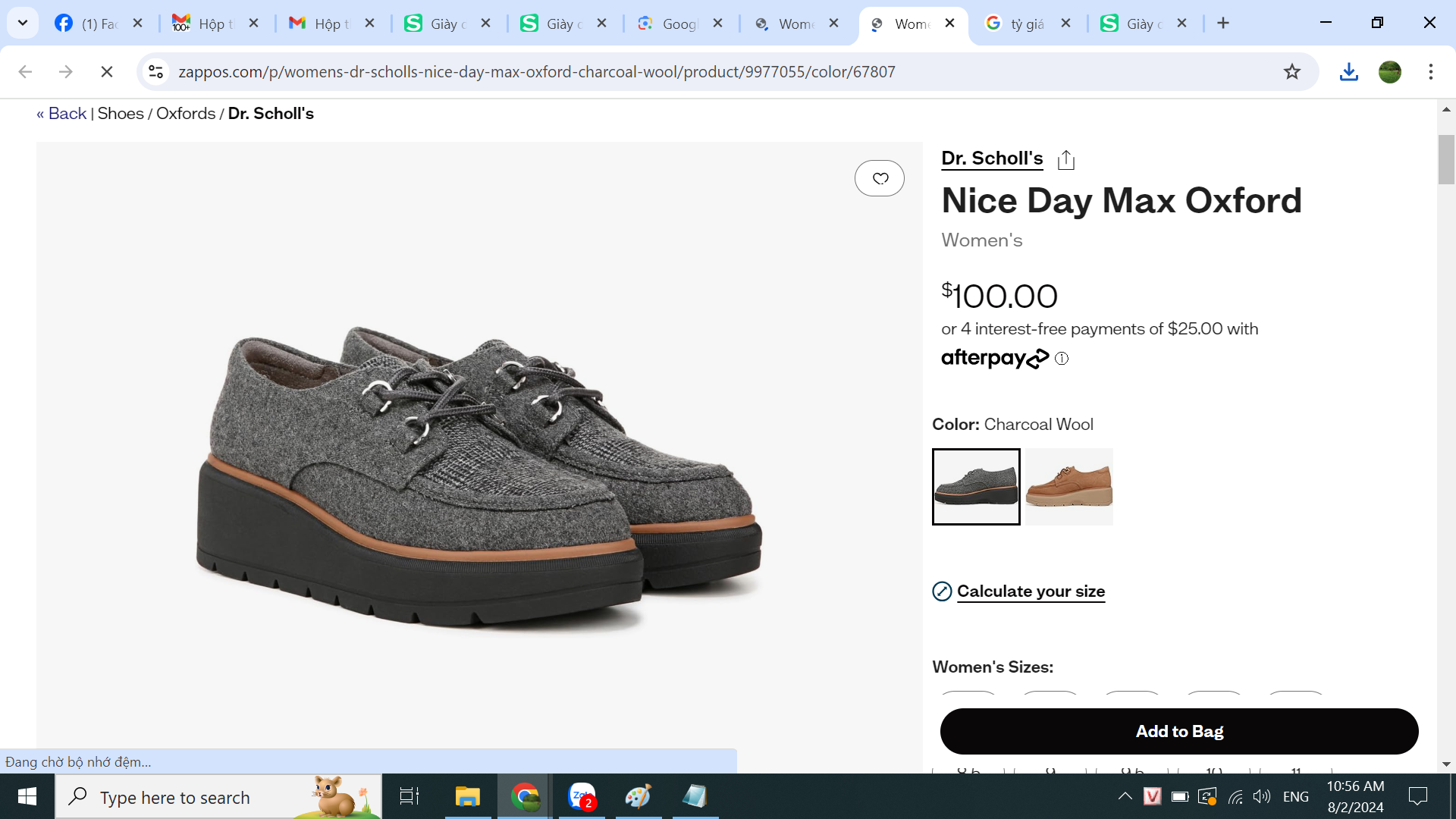The height and width of the screenshot is (819, 1456).
Task: Open Zalo app from the taskbar
Action: (x=582, y=796)
